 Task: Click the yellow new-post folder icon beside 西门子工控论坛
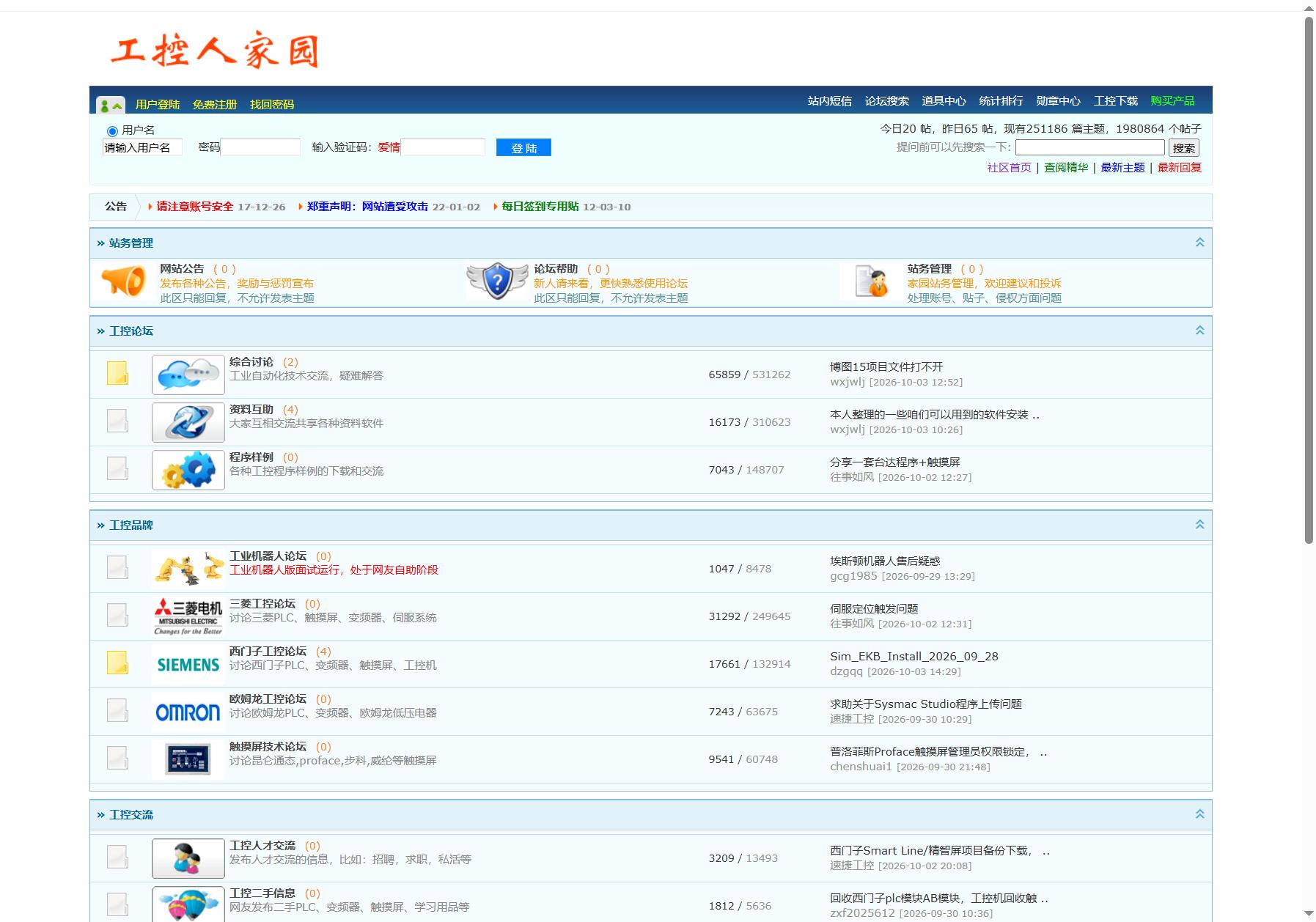coord(117,663)
